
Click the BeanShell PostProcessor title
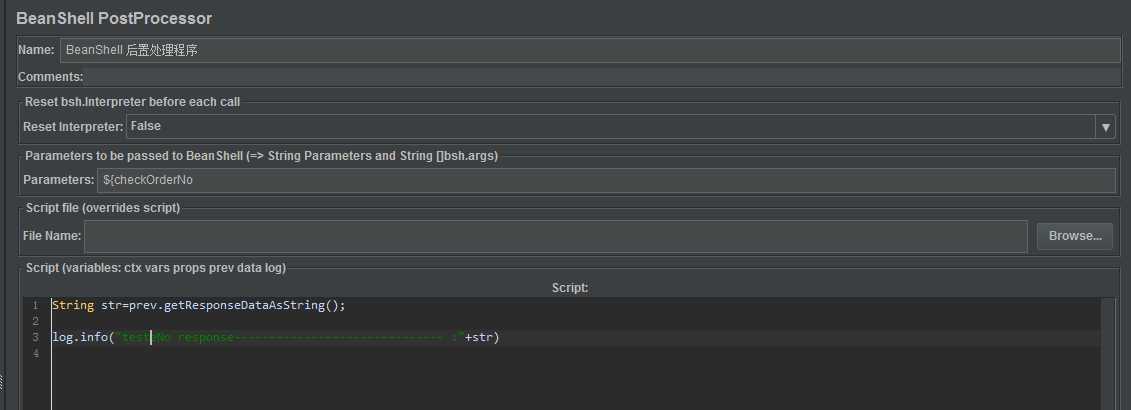coord(114,18)
